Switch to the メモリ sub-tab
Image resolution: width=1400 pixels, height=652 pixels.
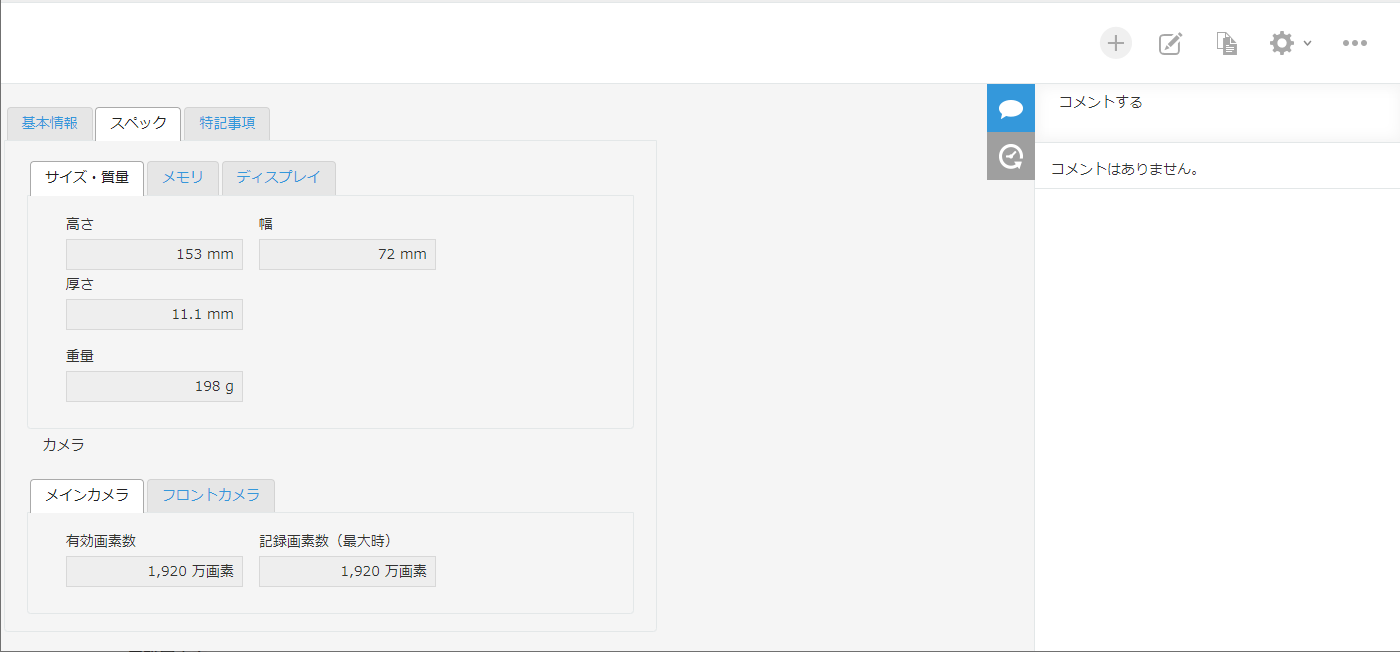183,177
